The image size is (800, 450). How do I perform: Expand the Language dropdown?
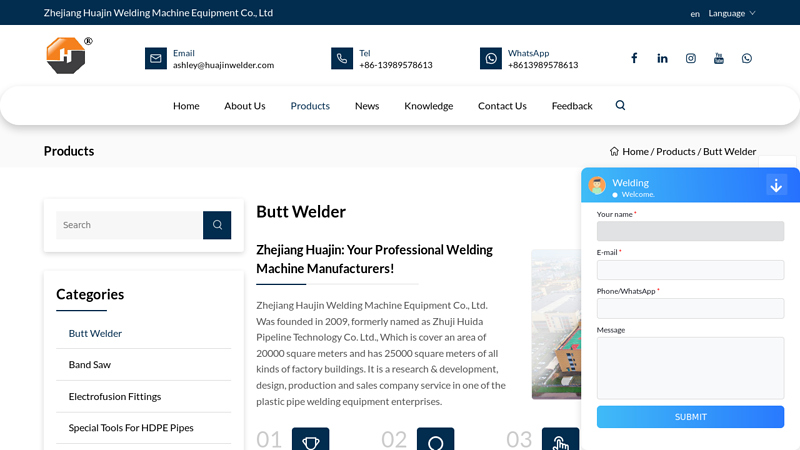[732, 13]
